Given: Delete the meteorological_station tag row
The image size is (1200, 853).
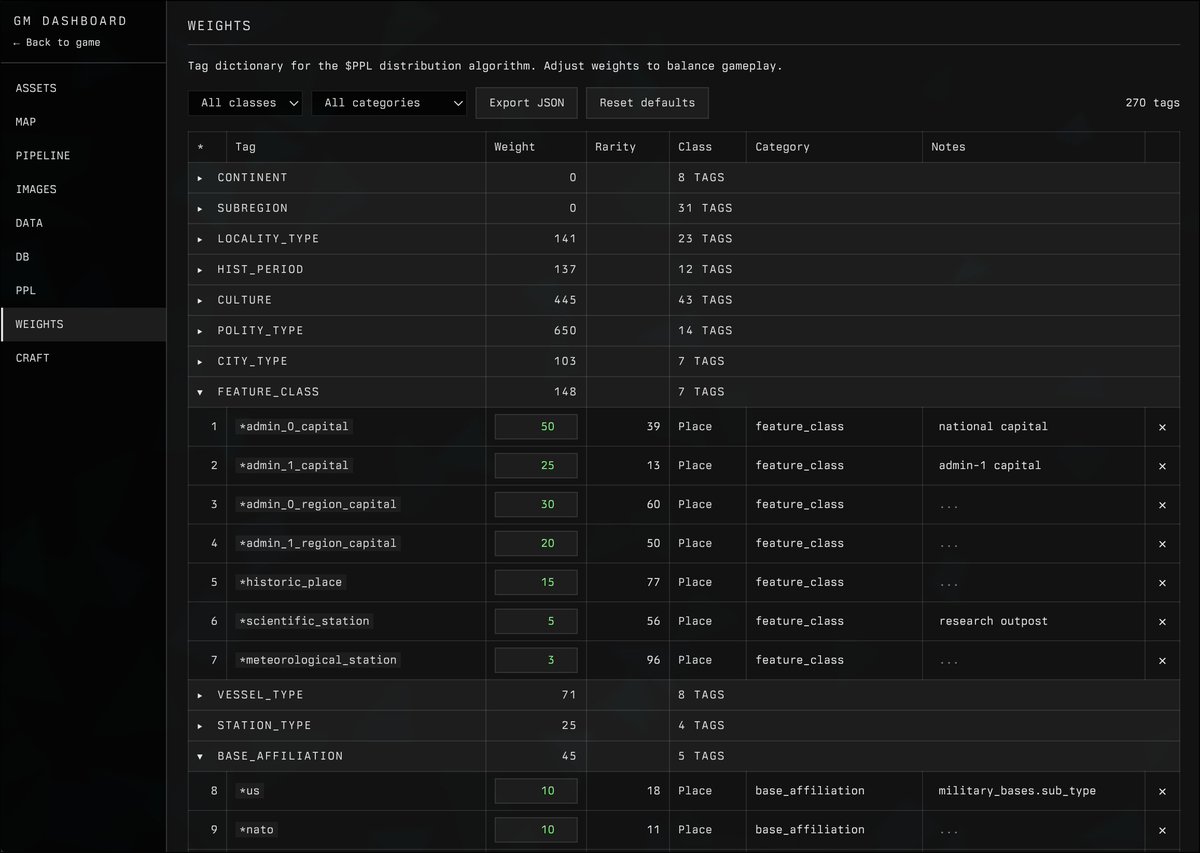Looking at the screenshot, I should pos(1162,661).
